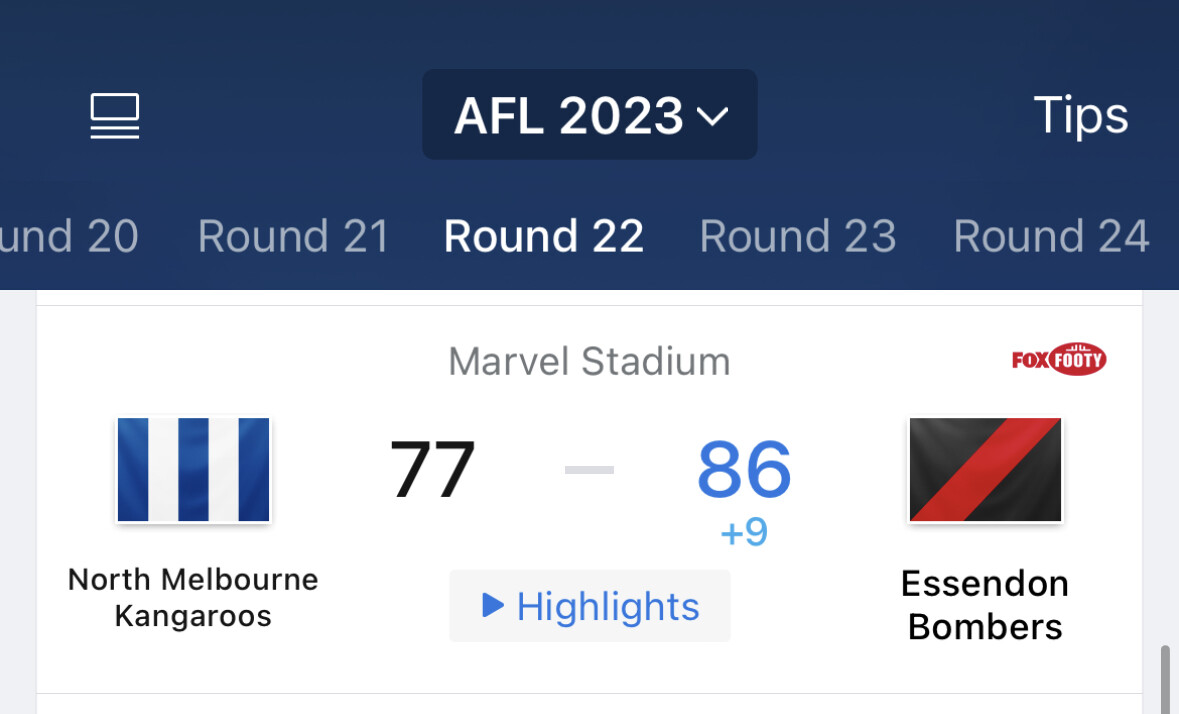Open the ladder view icon
The image size is (1179, 714).
point(115,116)
